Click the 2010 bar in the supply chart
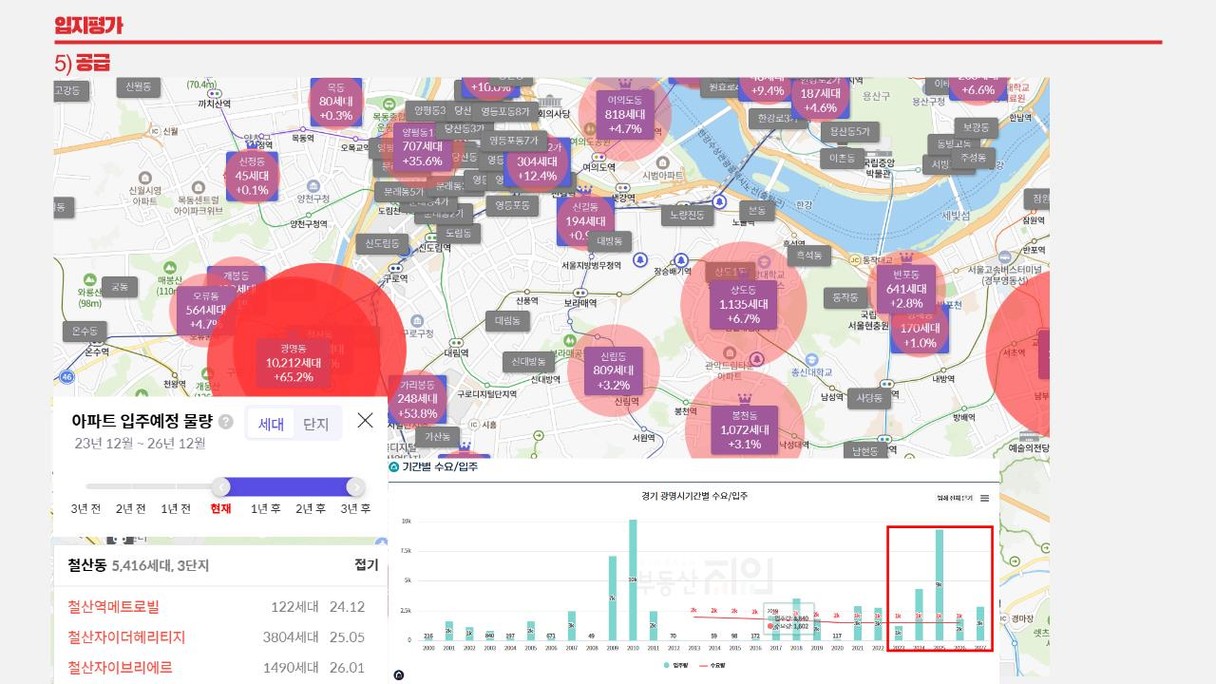Viewport: 1216px width, 684px height. [x=633, y=580]
